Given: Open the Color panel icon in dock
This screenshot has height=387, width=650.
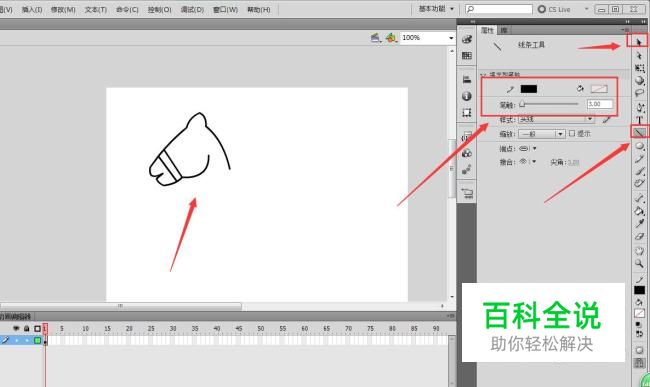Looking at the screenshot, I should coord(467,39).
